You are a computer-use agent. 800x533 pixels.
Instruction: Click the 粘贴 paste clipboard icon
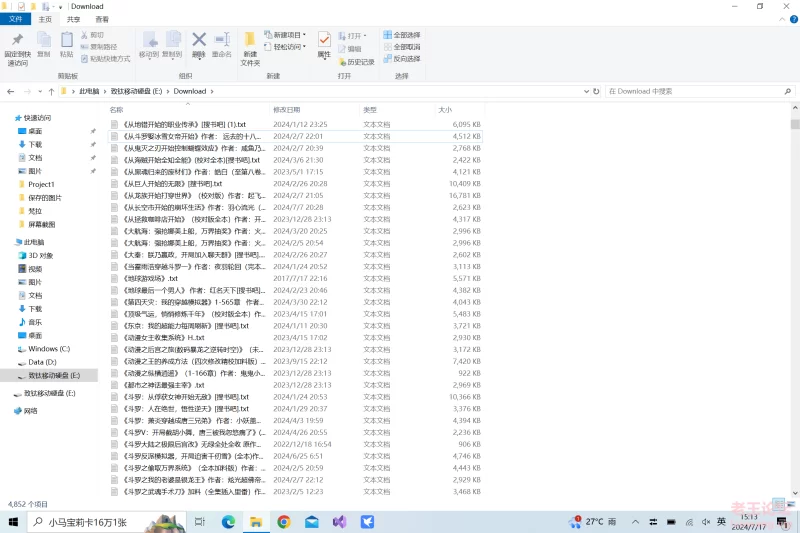pos(67,40)
